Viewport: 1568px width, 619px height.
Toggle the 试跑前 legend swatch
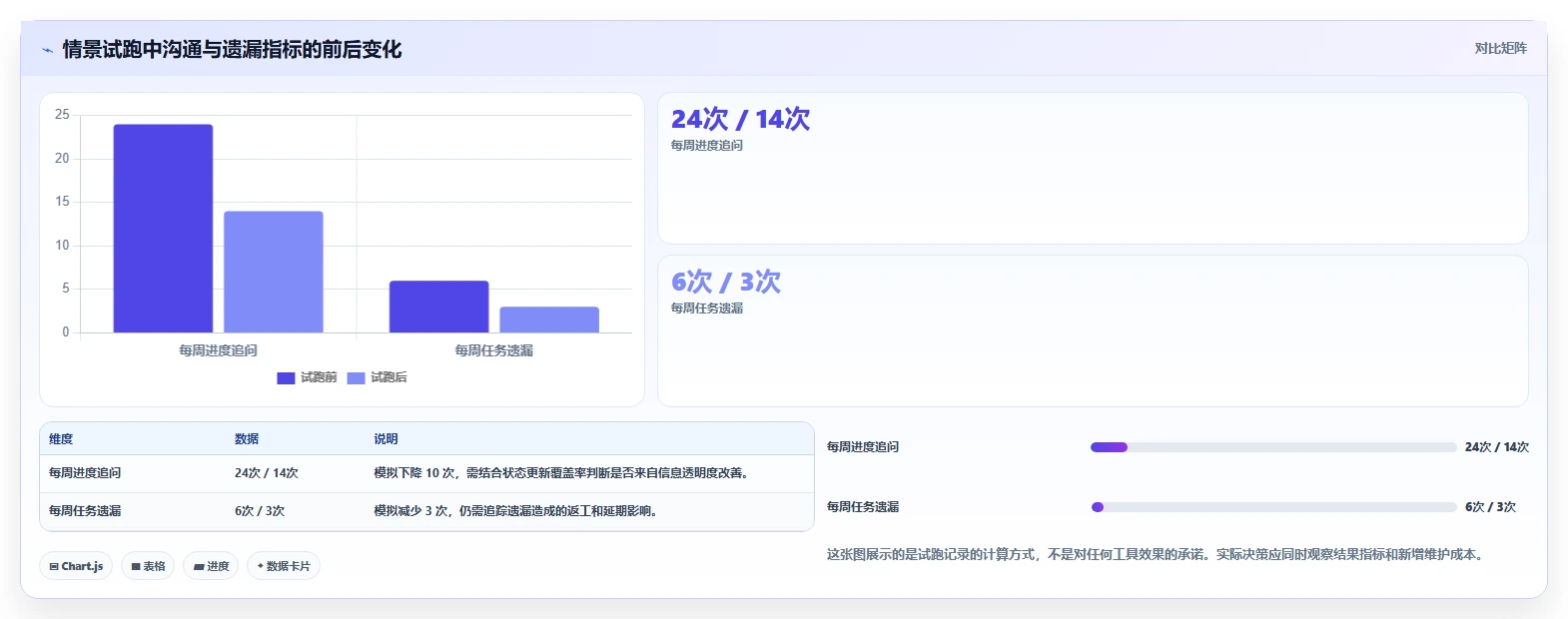tap(286, 377)
